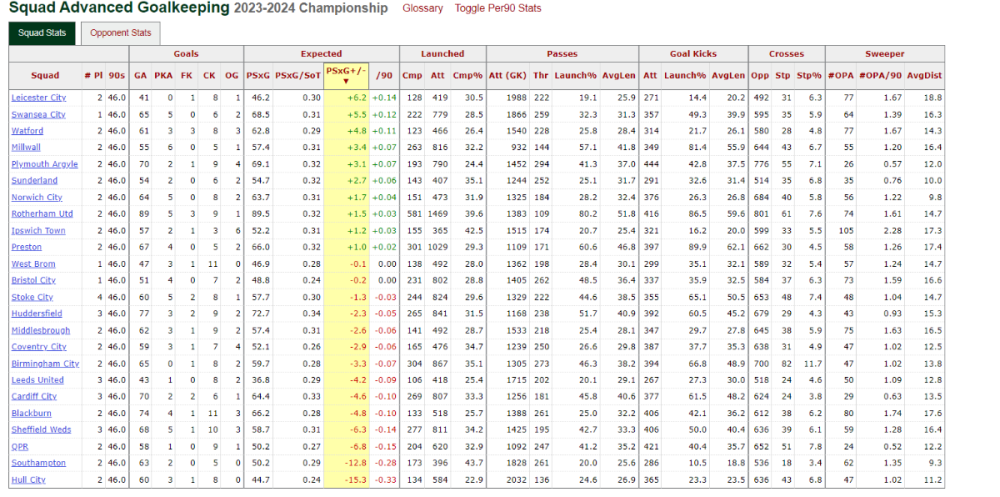Image resolution: width=1000 pixels, height=497 pixels.
Task: Click the Hull City team link
Action: (28, 480)
